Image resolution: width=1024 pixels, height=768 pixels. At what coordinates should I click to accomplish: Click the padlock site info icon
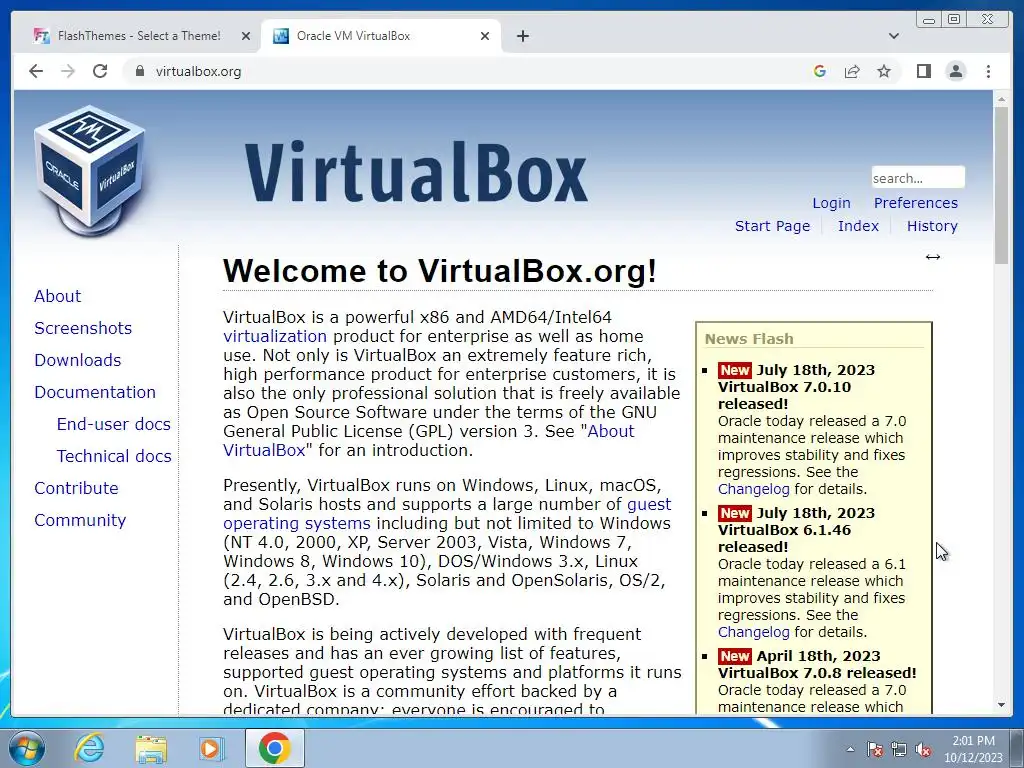[x=139, y=71]
